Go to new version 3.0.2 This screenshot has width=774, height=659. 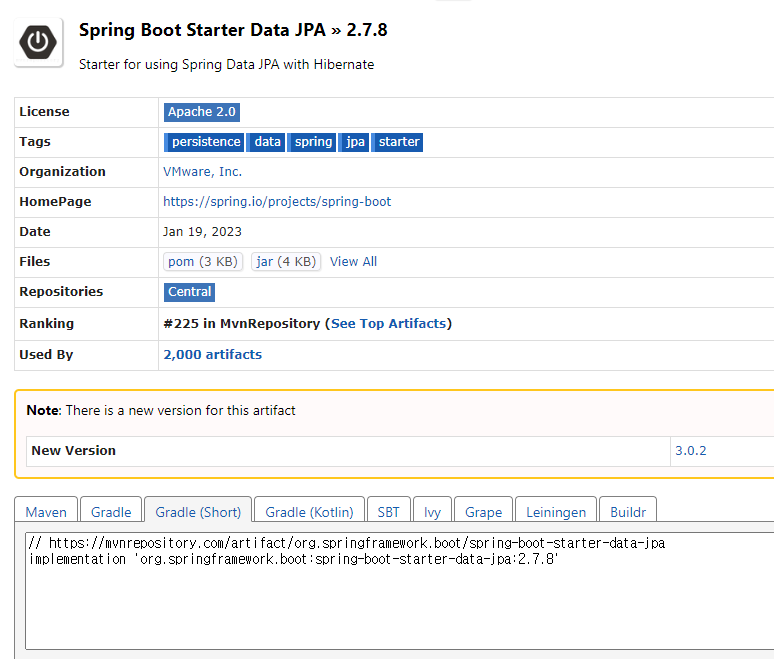click(691, 451)
